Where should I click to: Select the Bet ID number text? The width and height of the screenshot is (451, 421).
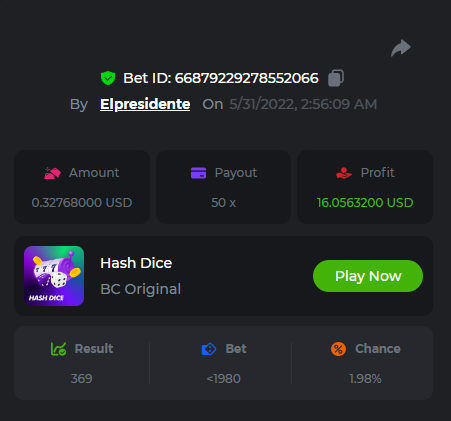tap(247, 78)
